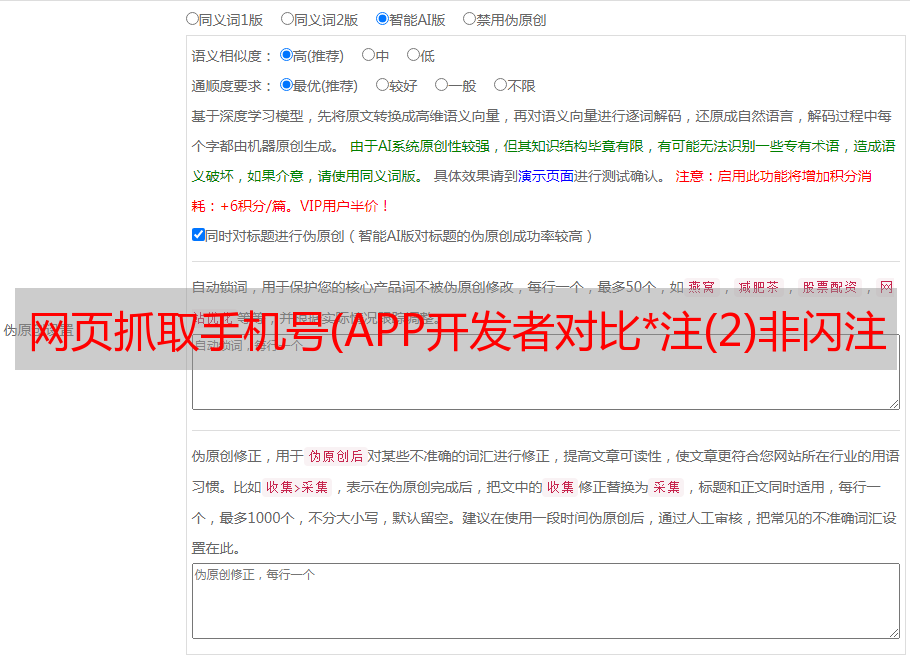Click the 减肥茶 example tag
The image size is (911, 658).
click(759, 287)
